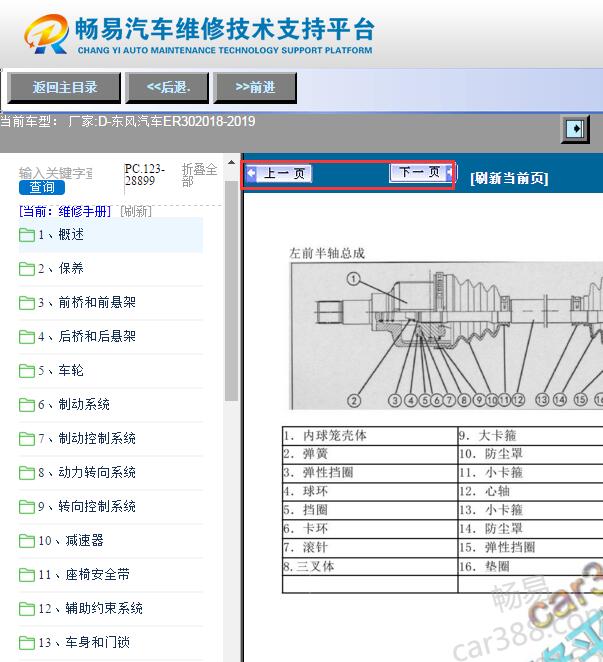Click the 当前车型 vehicle model info text
Image resolution: width=603 pixels, height=662 pixels.
tap(128, 122)
